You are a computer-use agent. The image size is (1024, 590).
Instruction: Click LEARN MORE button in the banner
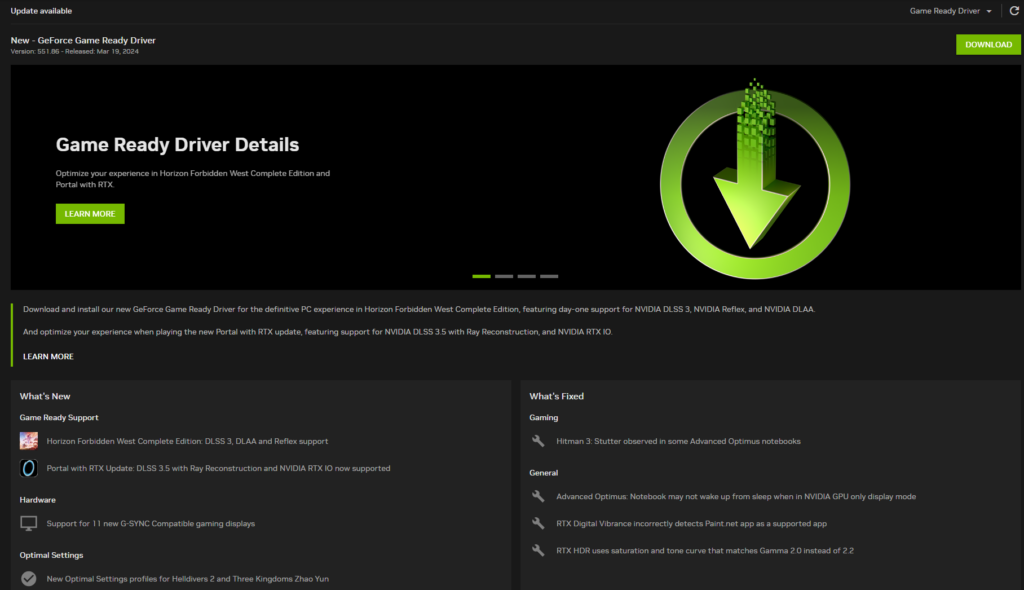coord(90,214)
